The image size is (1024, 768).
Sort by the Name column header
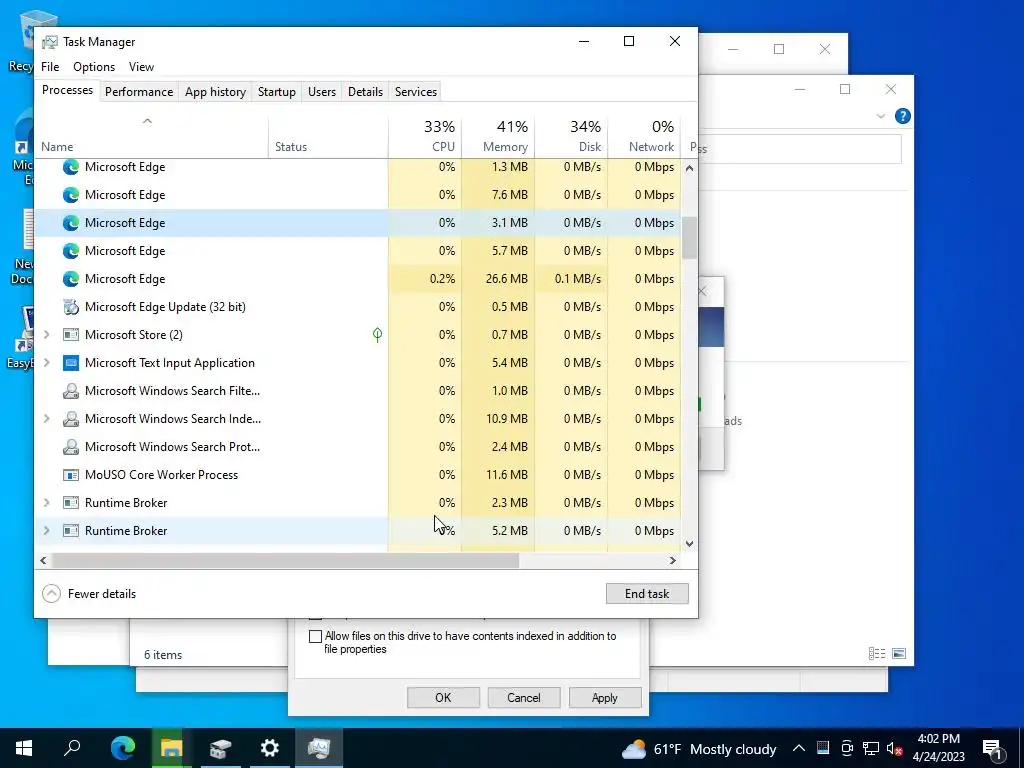coord(151,136)
